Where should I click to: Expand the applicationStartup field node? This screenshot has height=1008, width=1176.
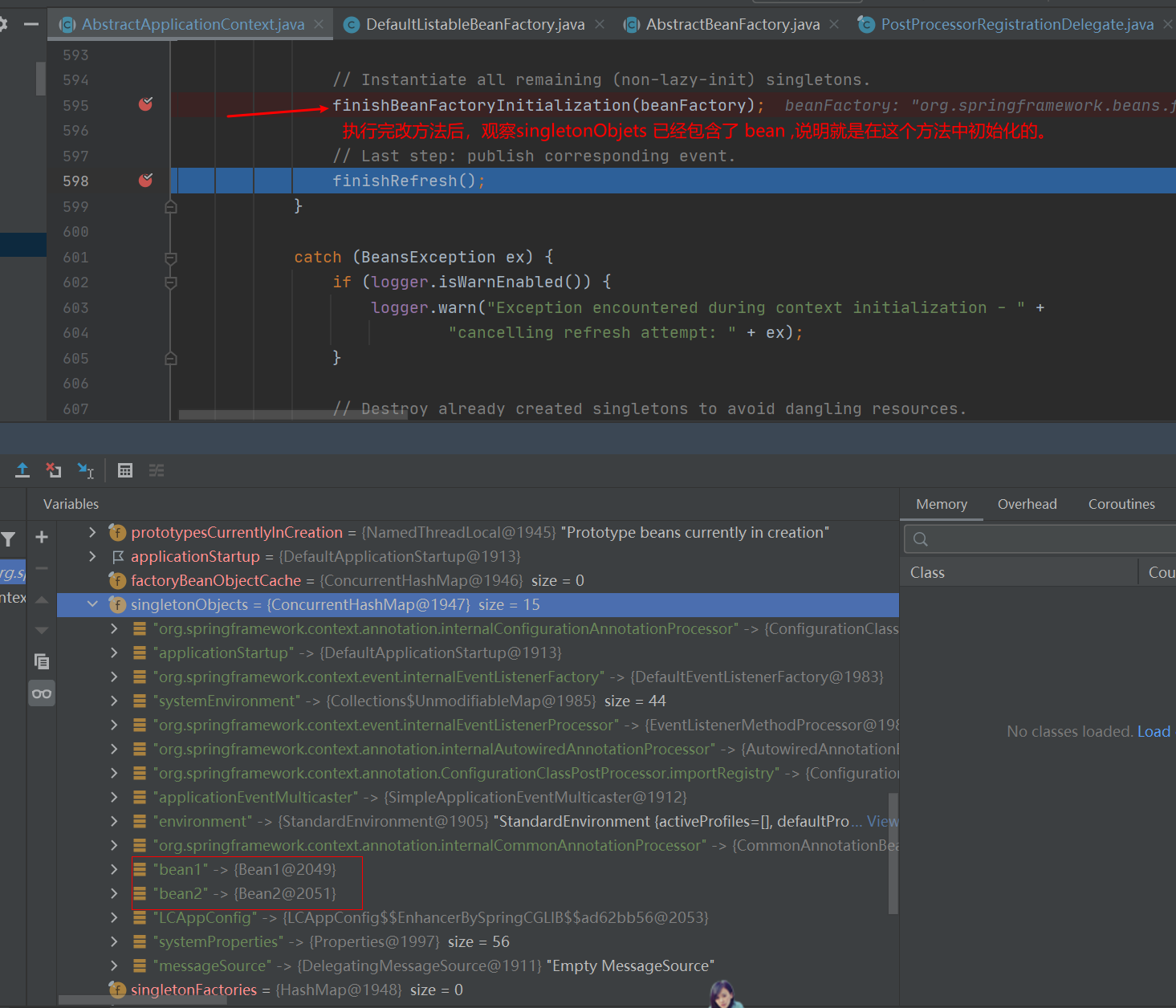tap(92, 556)
